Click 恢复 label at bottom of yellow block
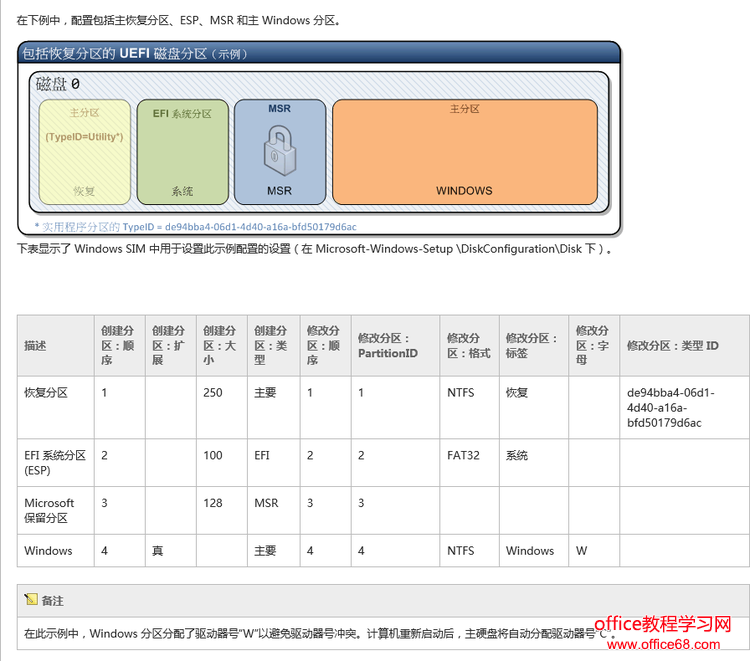 (84, 191)
